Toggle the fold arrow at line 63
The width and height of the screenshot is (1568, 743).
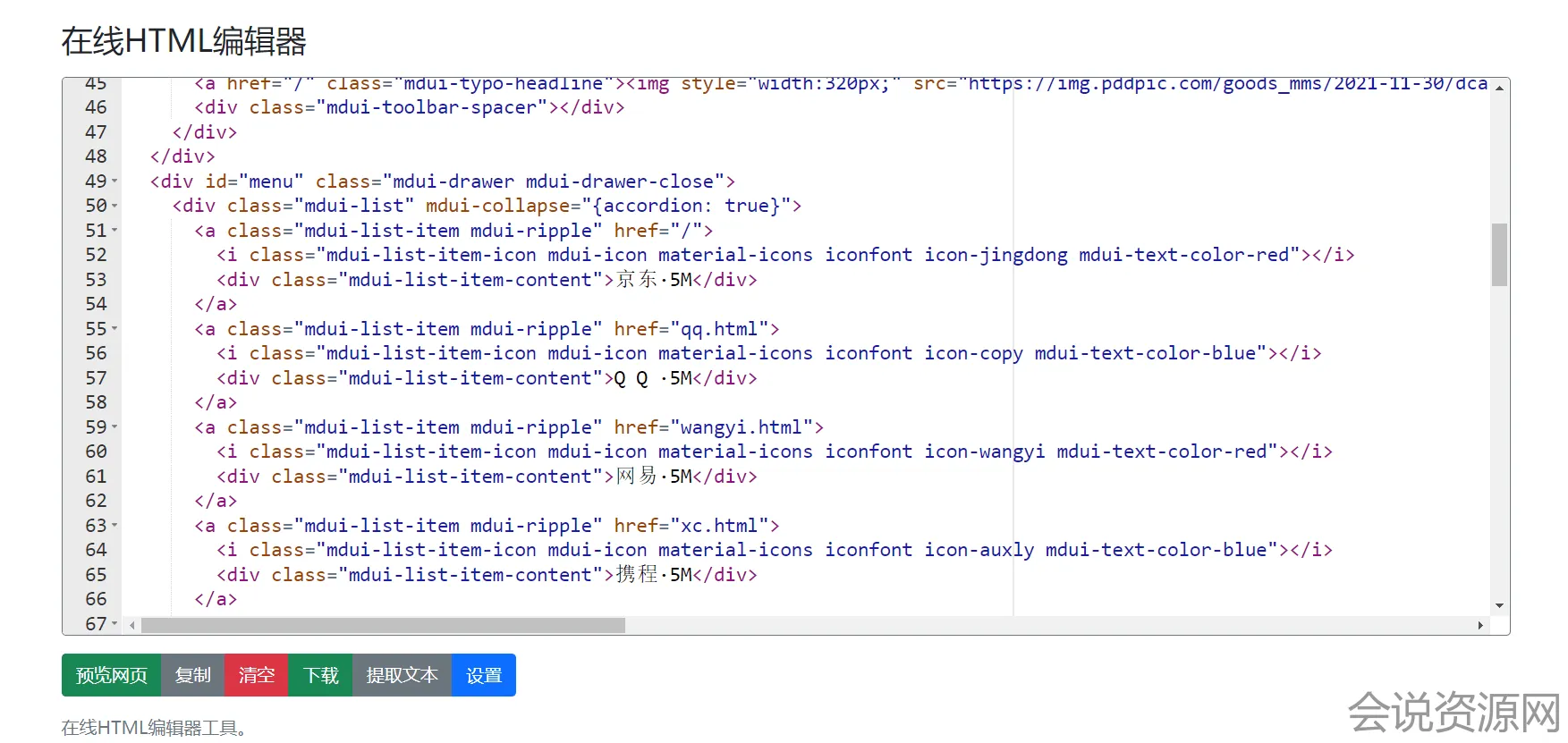coord(114,526)
